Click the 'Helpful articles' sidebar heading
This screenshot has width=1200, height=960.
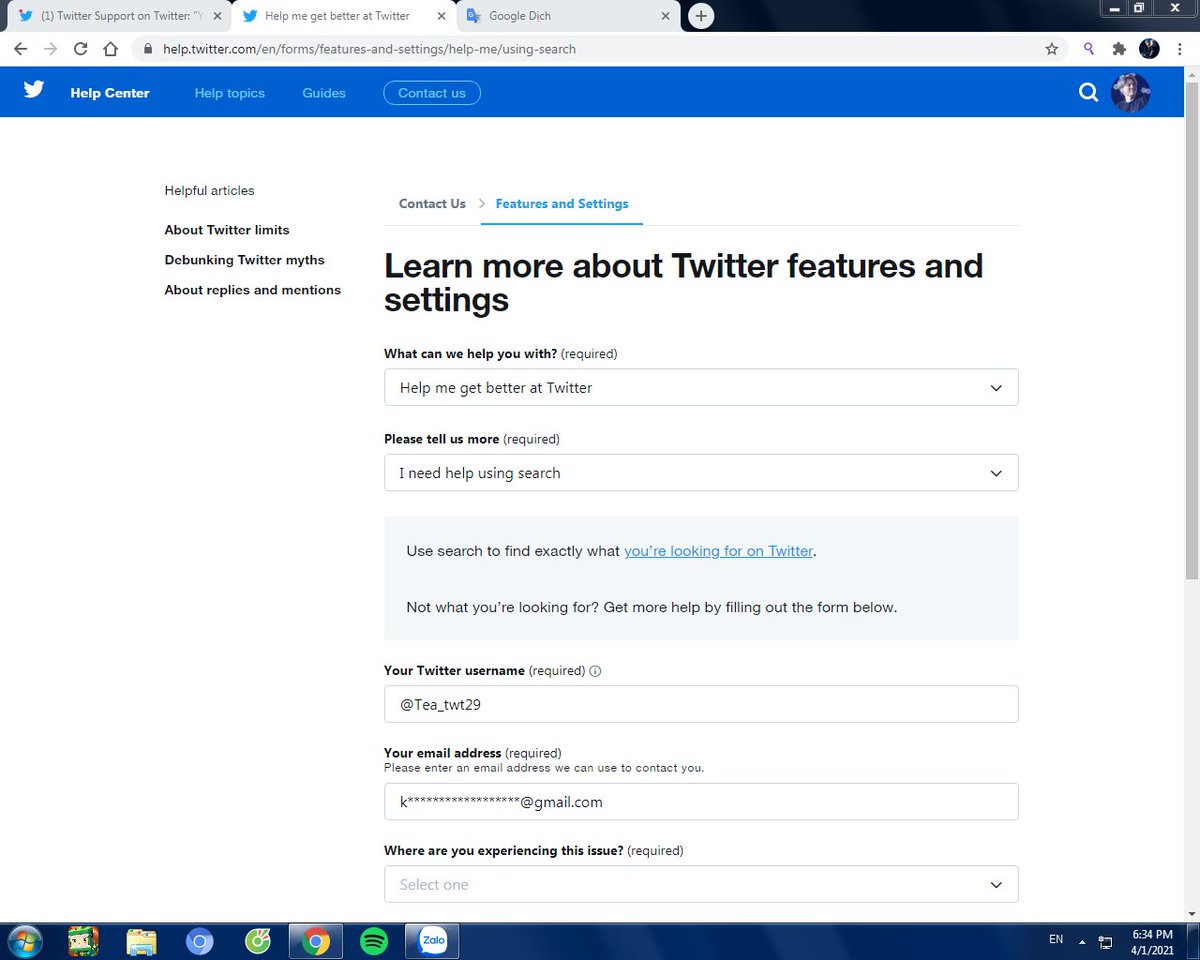coord(210,190)
